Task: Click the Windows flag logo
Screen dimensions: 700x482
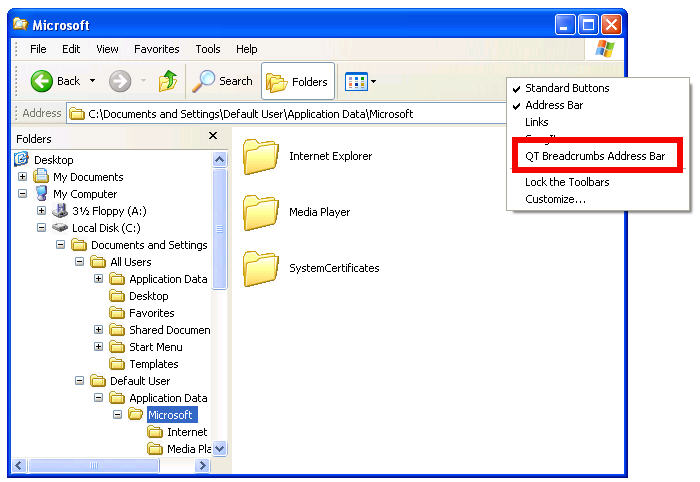Action: tap(605, 49)
